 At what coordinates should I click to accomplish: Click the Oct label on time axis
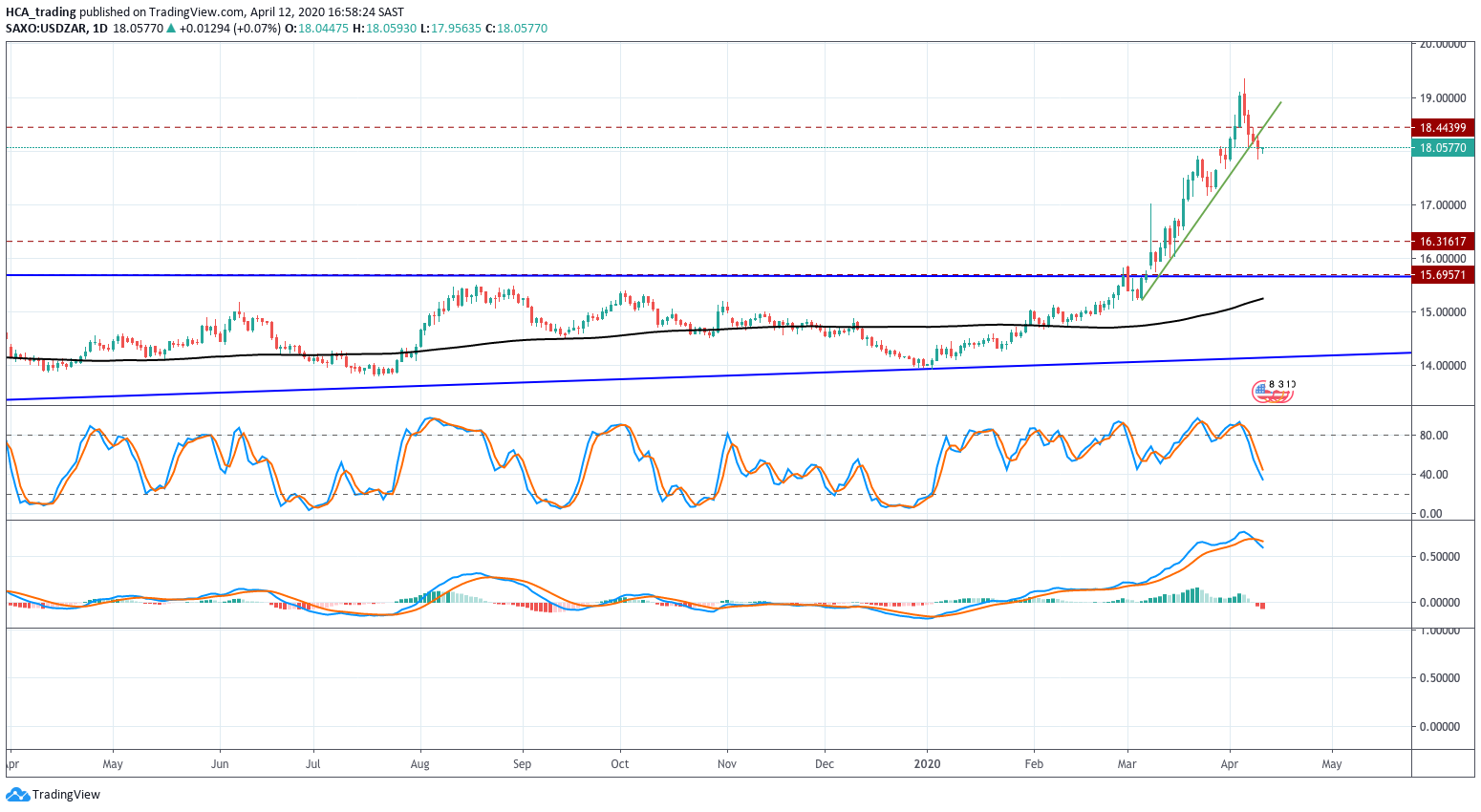tap(620, 764)
